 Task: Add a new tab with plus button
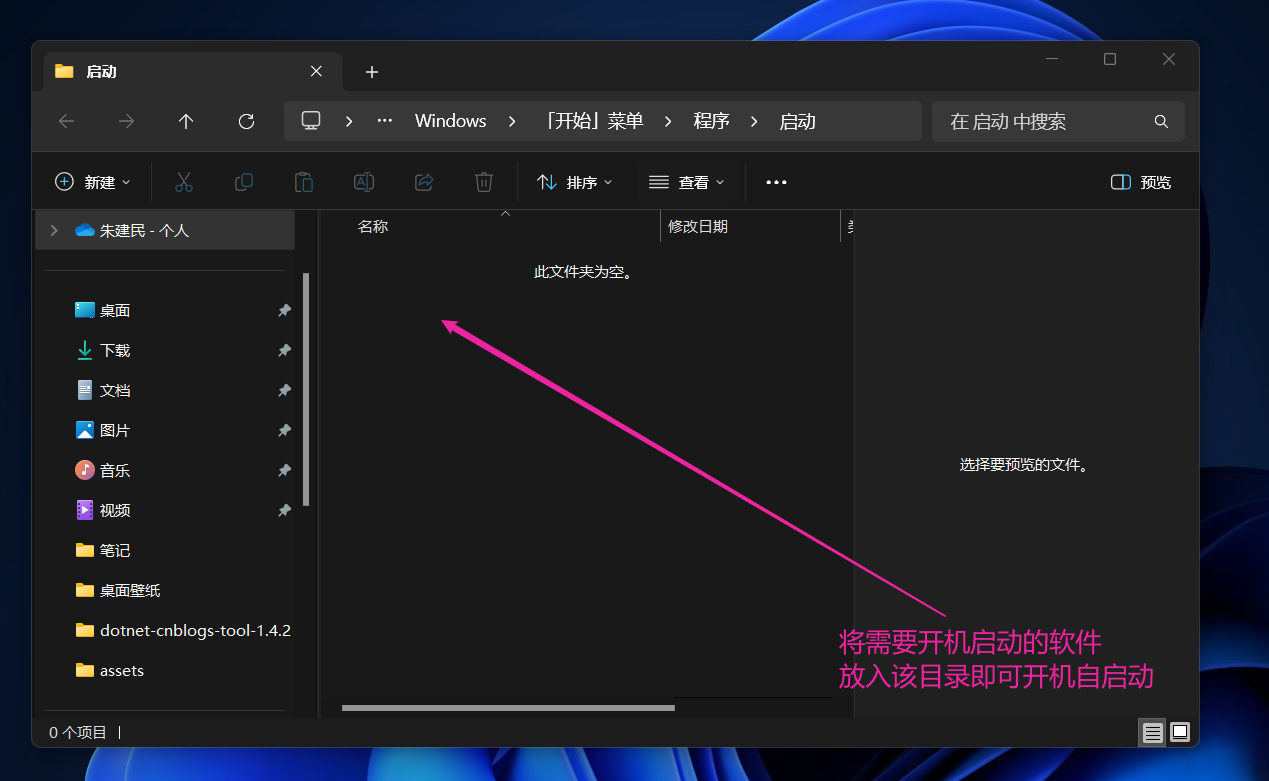tap(372, 72)
